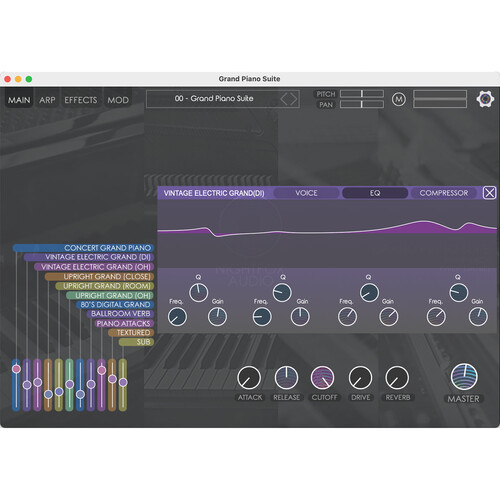This screenshot has width=500, height=500.
Task: Click the Reverb knob
Action: (x=397, y=378)
